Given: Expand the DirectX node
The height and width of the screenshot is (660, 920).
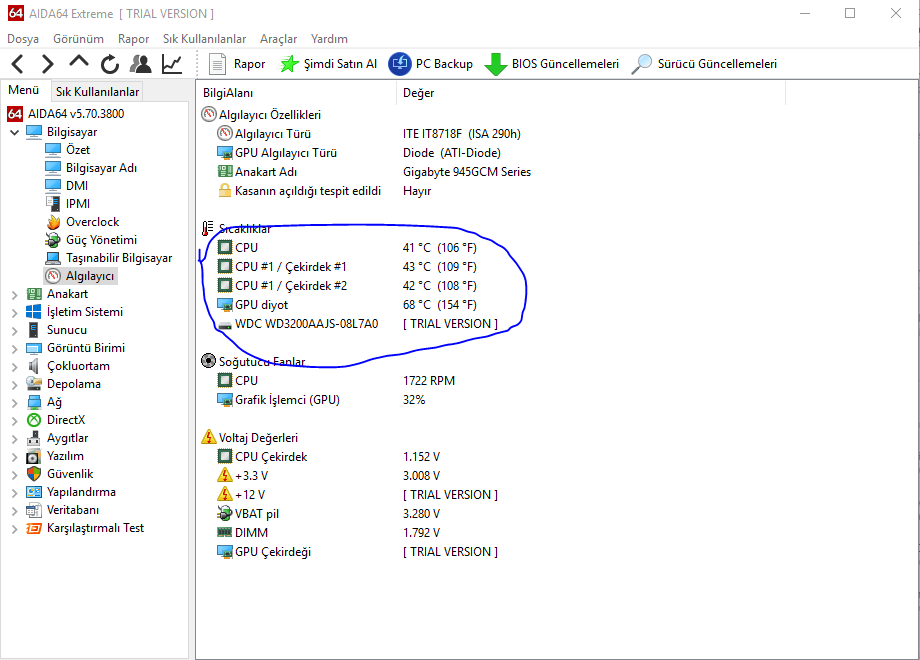Looking at the screenshot, I should click(x=15, y=421).
